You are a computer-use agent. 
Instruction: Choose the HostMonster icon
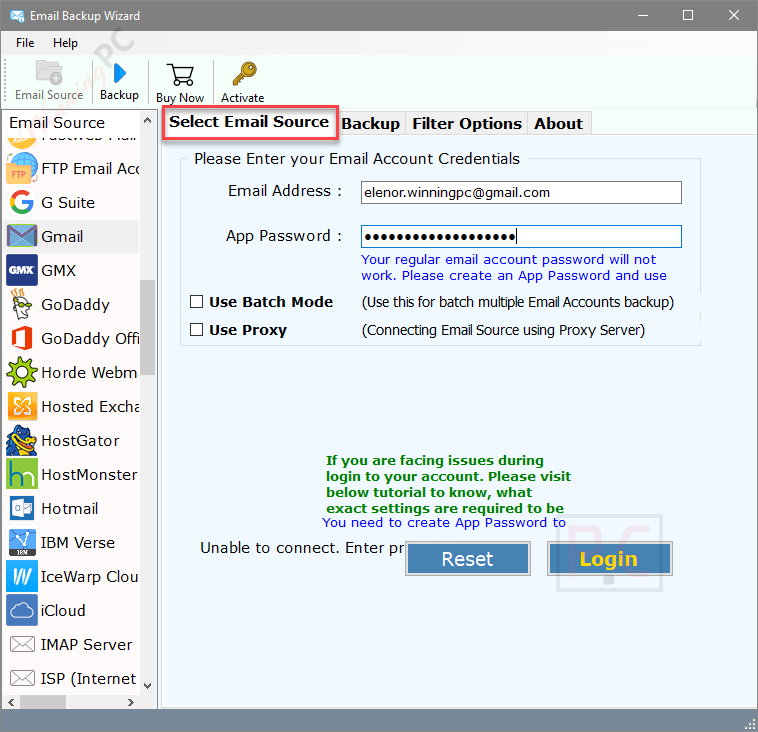(22, 474)
